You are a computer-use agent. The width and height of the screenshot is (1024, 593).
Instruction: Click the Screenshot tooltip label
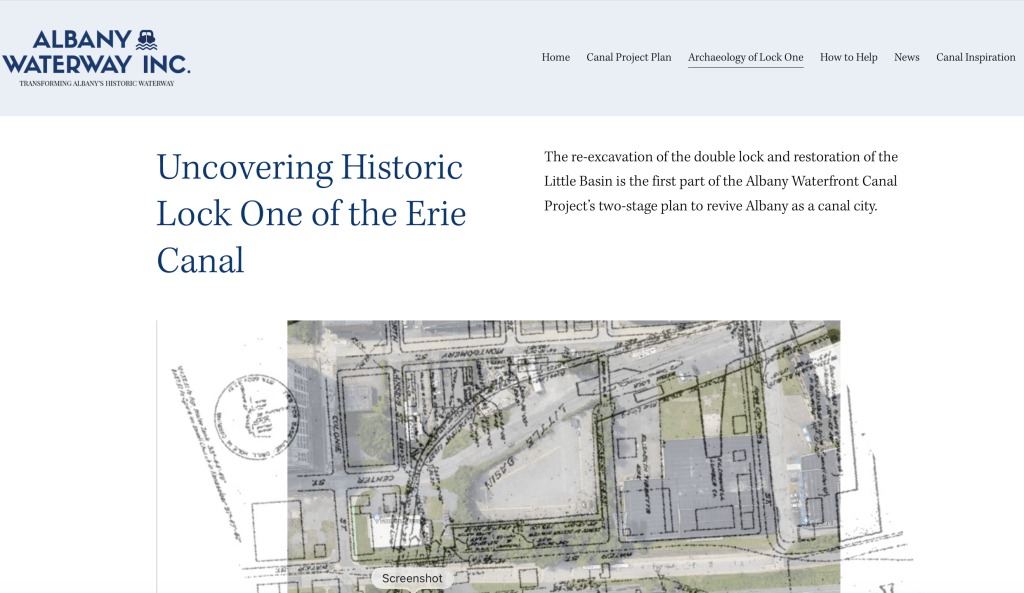coord(412,579)
